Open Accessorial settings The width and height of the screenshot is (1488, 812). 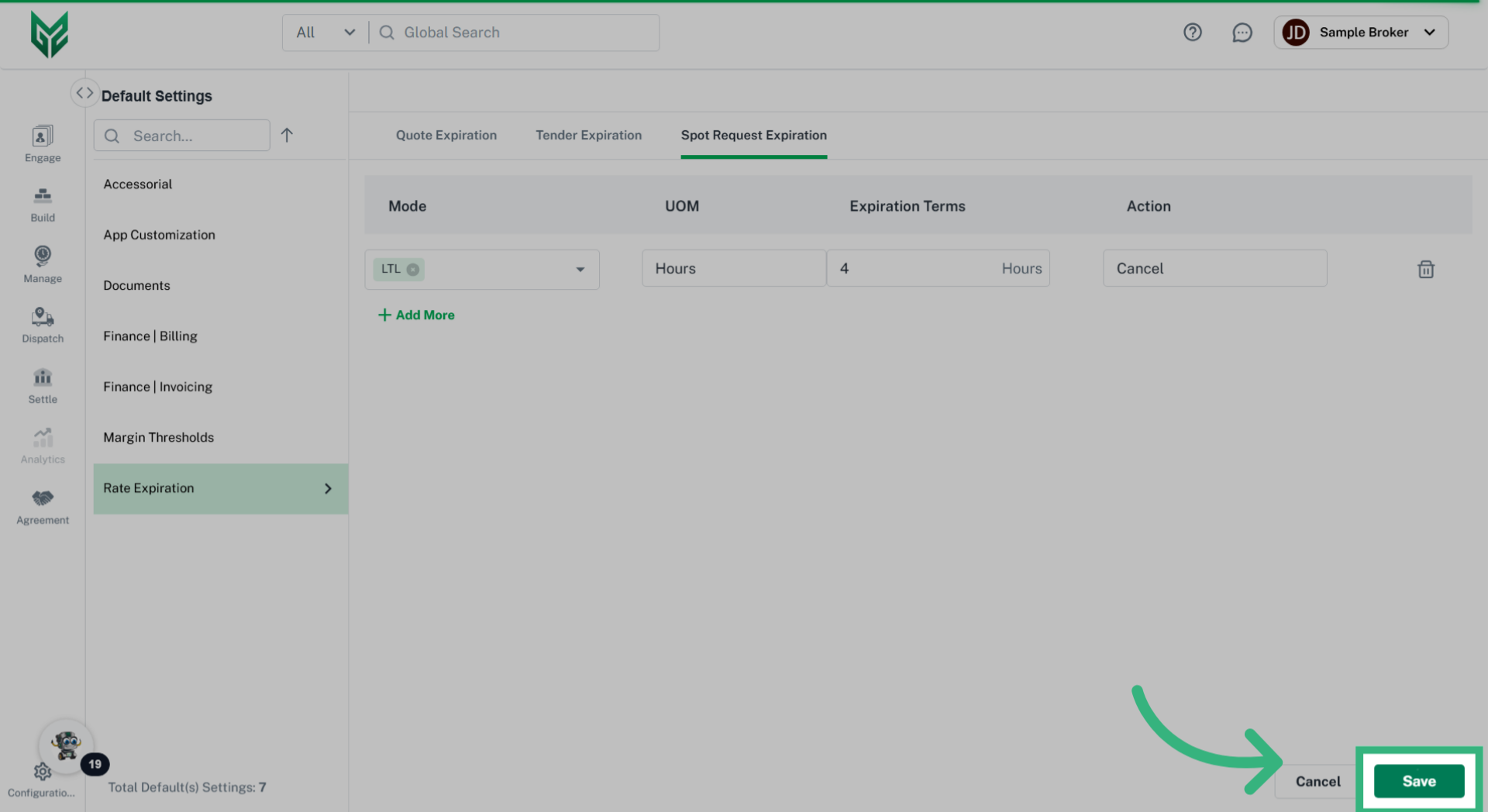[220, 184]
